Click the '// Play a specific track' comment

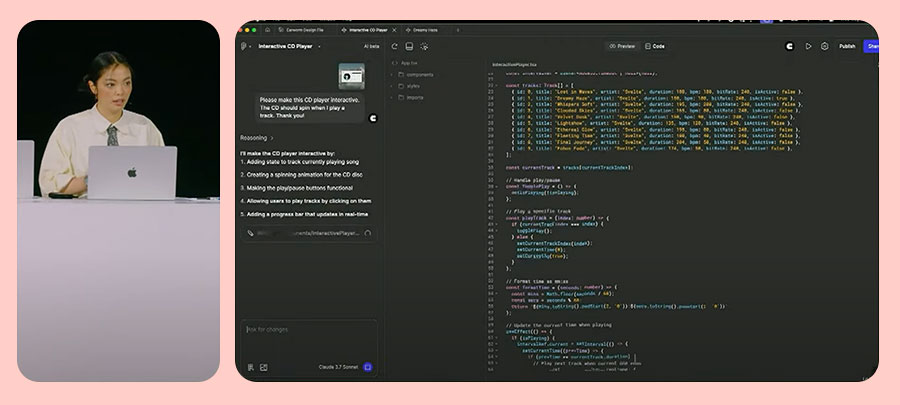(x=536, y=211)
